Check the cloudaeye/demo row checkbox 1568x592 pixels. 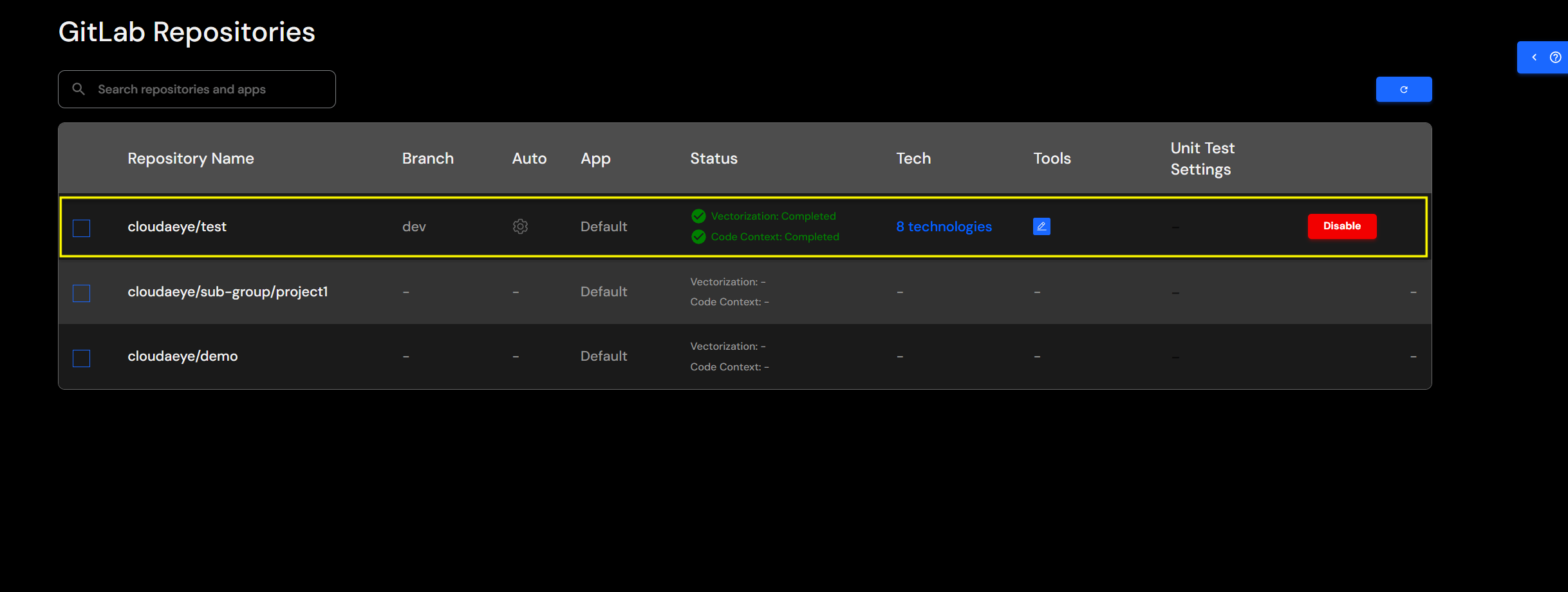(x=81, y=358)
